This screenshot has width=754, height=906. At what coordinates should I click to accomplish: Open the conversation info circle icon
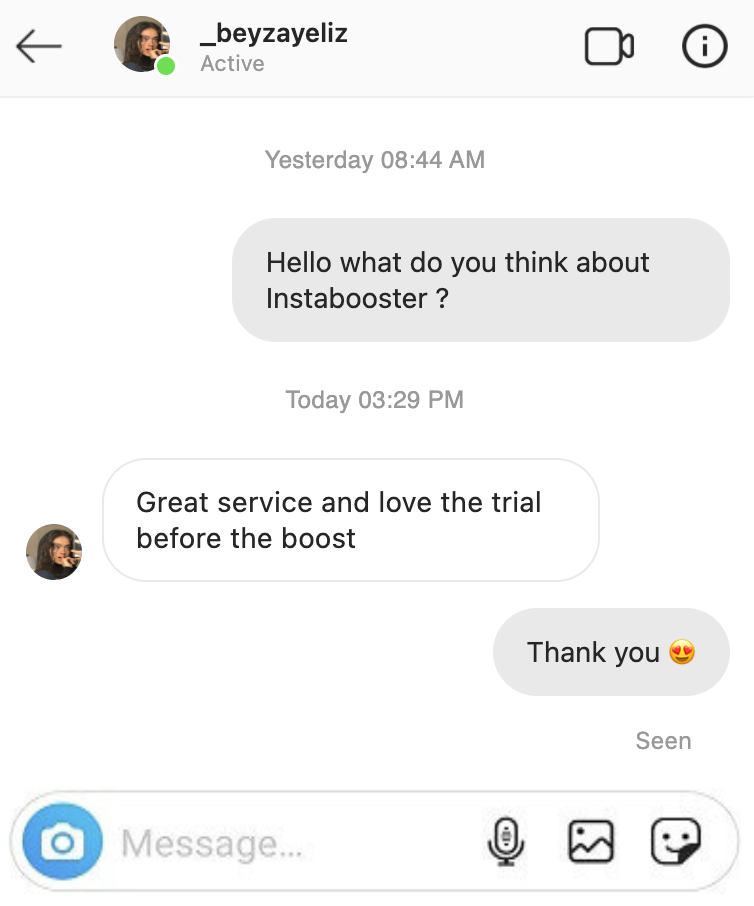[704, 46]
